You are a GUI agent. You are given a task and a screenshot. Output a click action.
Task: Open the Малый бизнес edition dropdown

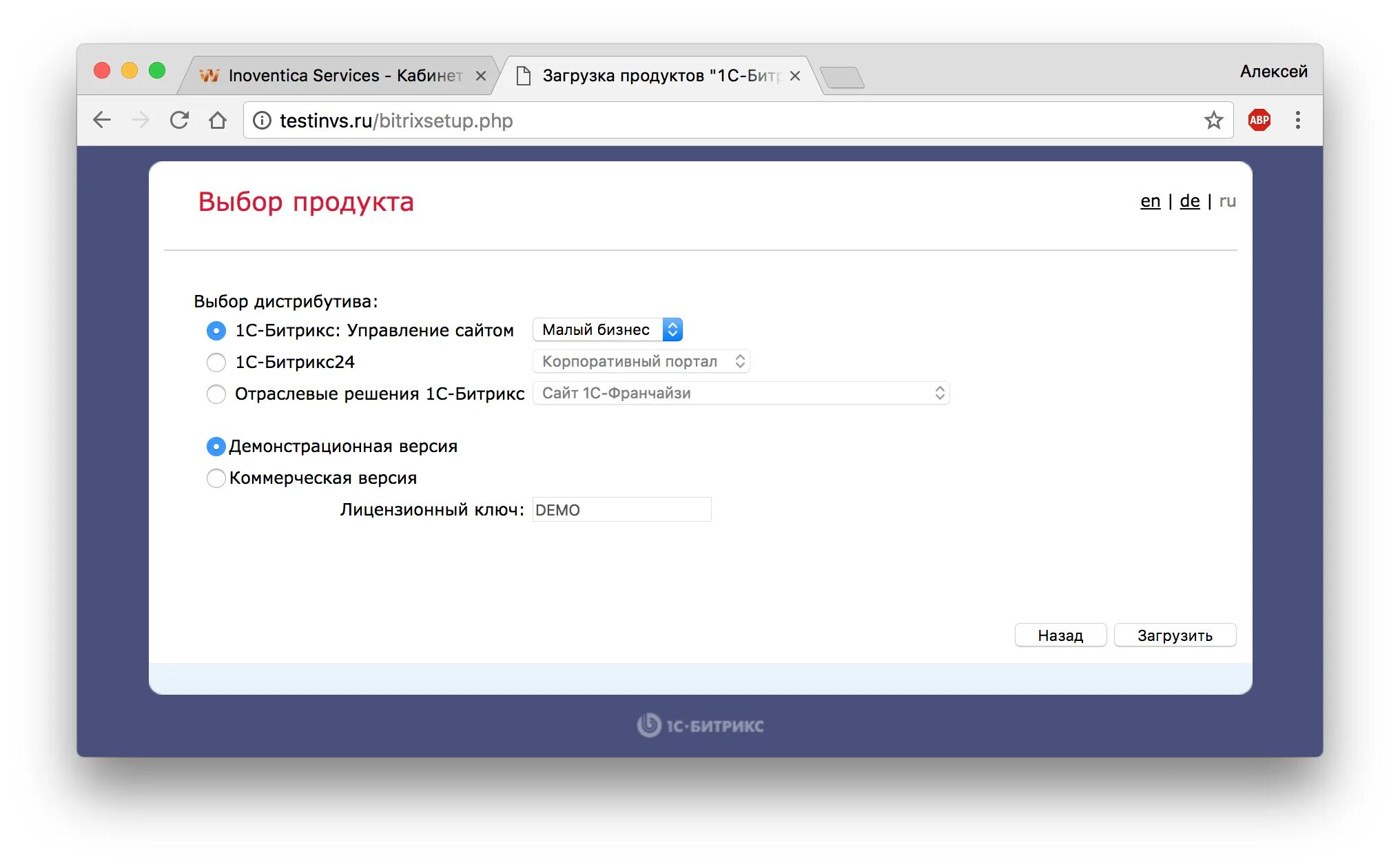(608, 330)
